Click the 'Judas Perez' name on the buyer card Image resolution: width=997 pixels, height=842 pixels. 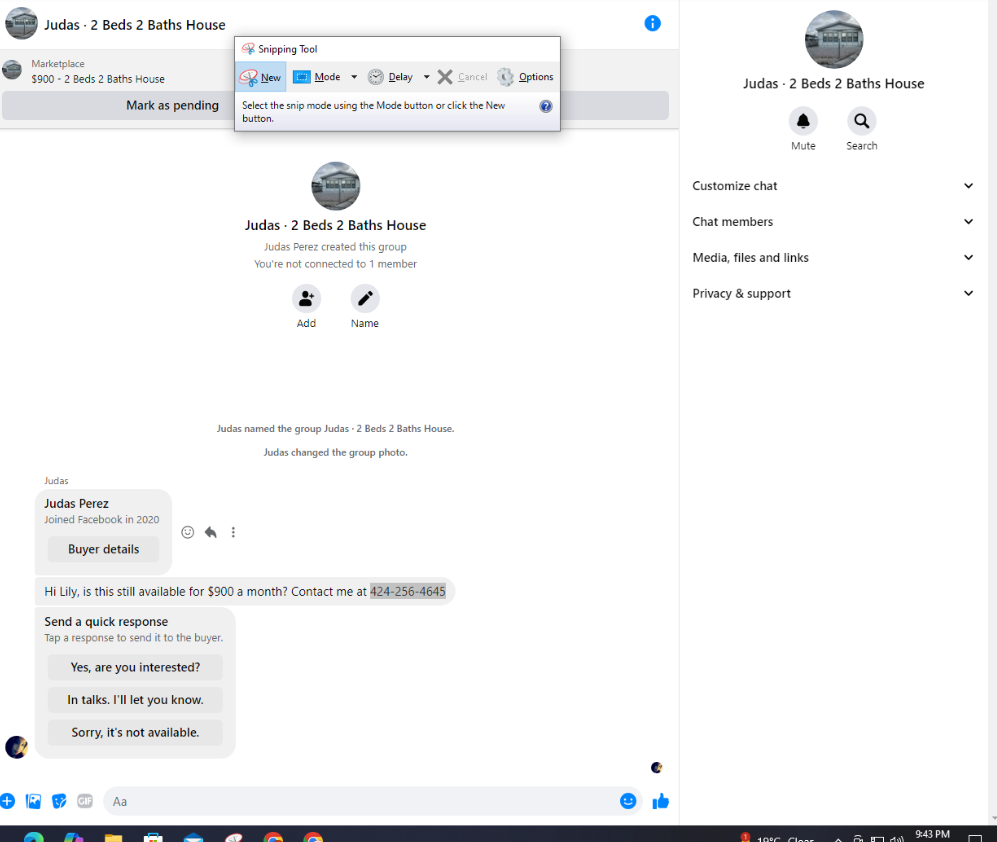coord(76,504)
